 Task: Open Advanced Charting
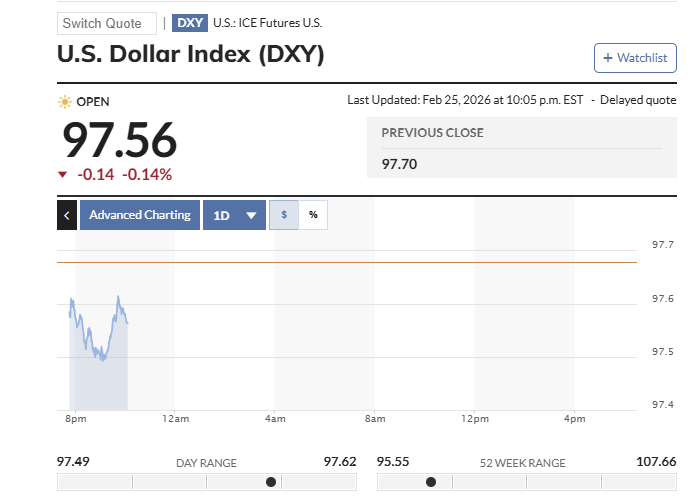point(140,215)
